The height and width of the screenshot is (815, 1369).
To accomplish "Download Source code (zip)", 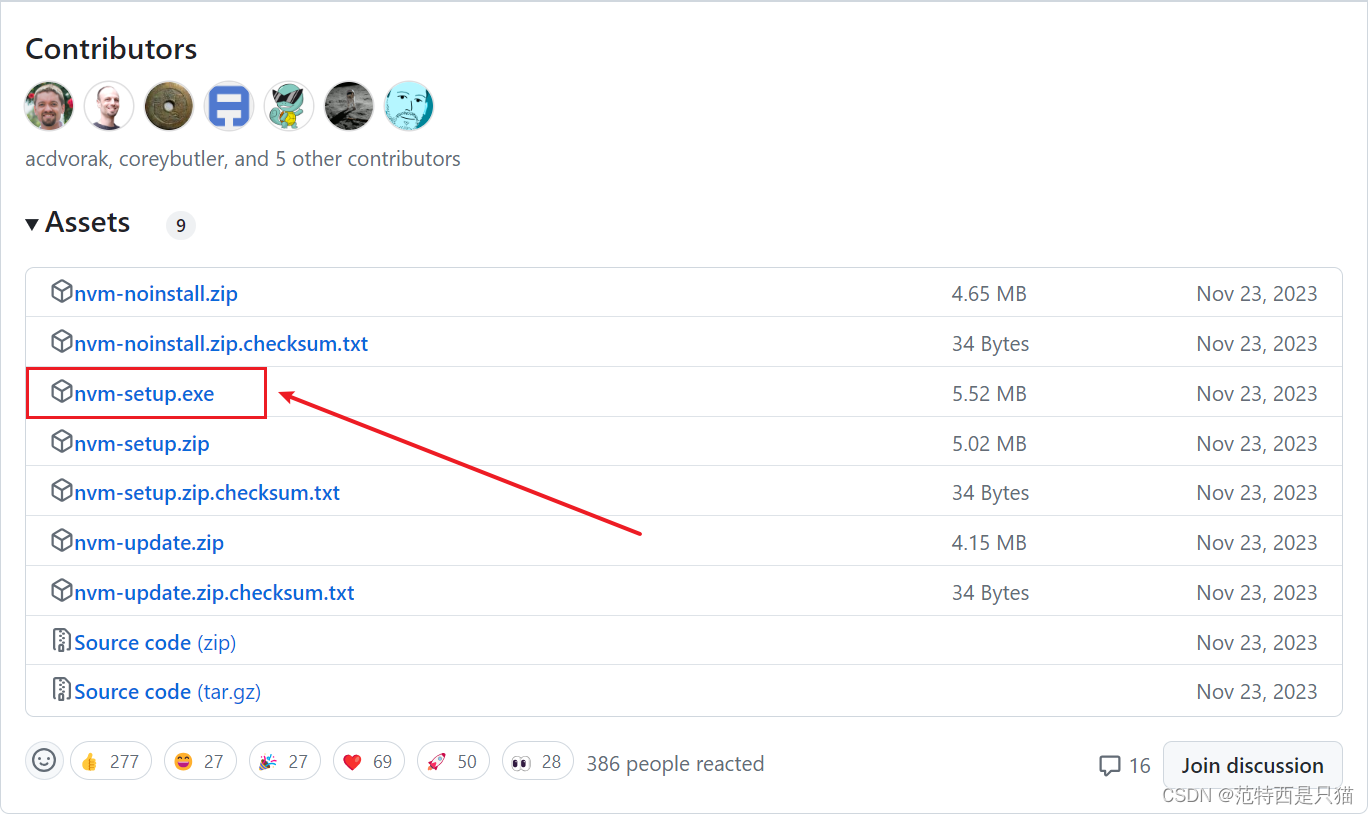I will tap(155, 643).
